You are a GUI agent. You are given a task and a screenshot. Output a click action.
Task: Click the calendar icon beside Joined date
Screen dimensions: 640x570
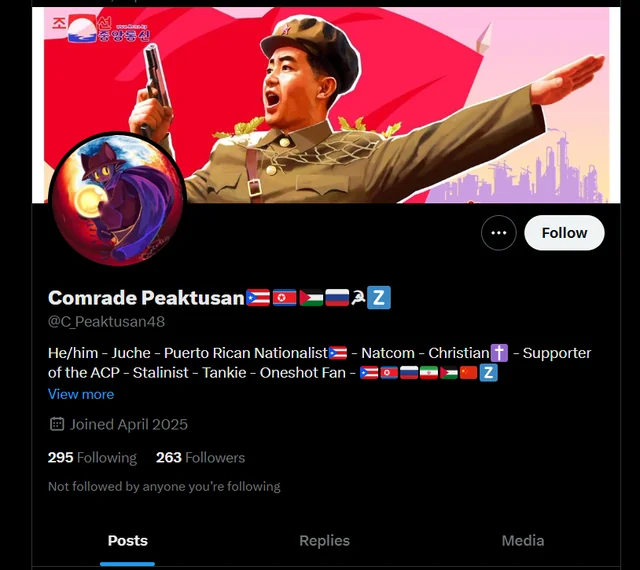click(x=57, y=424)
